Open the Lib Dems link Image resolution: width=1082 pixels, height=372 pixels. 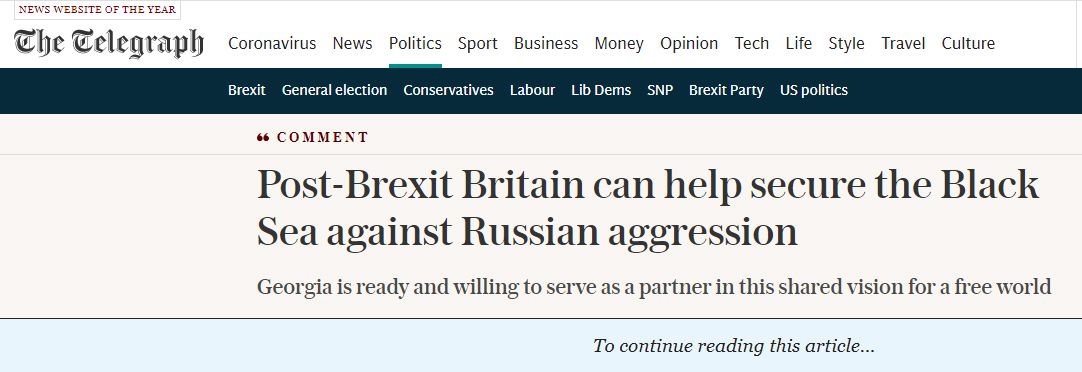pyautogui.click(x=601, y=90)
